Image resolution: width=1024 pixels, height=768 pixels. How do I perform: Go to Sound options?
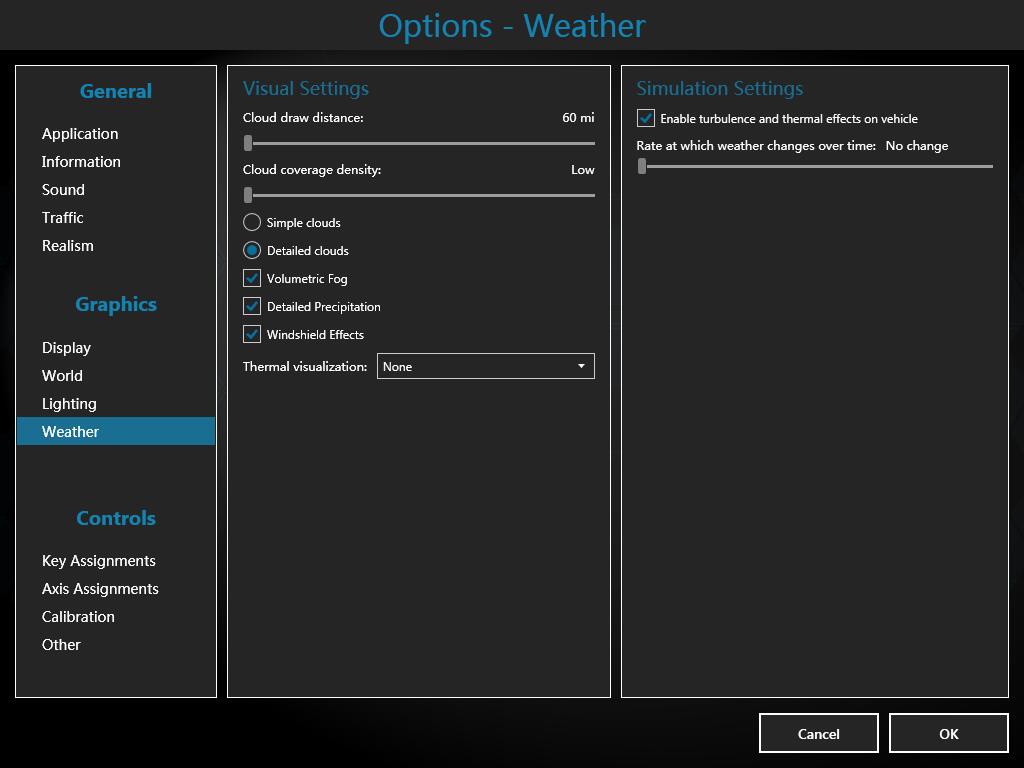(x=63, y=190)
